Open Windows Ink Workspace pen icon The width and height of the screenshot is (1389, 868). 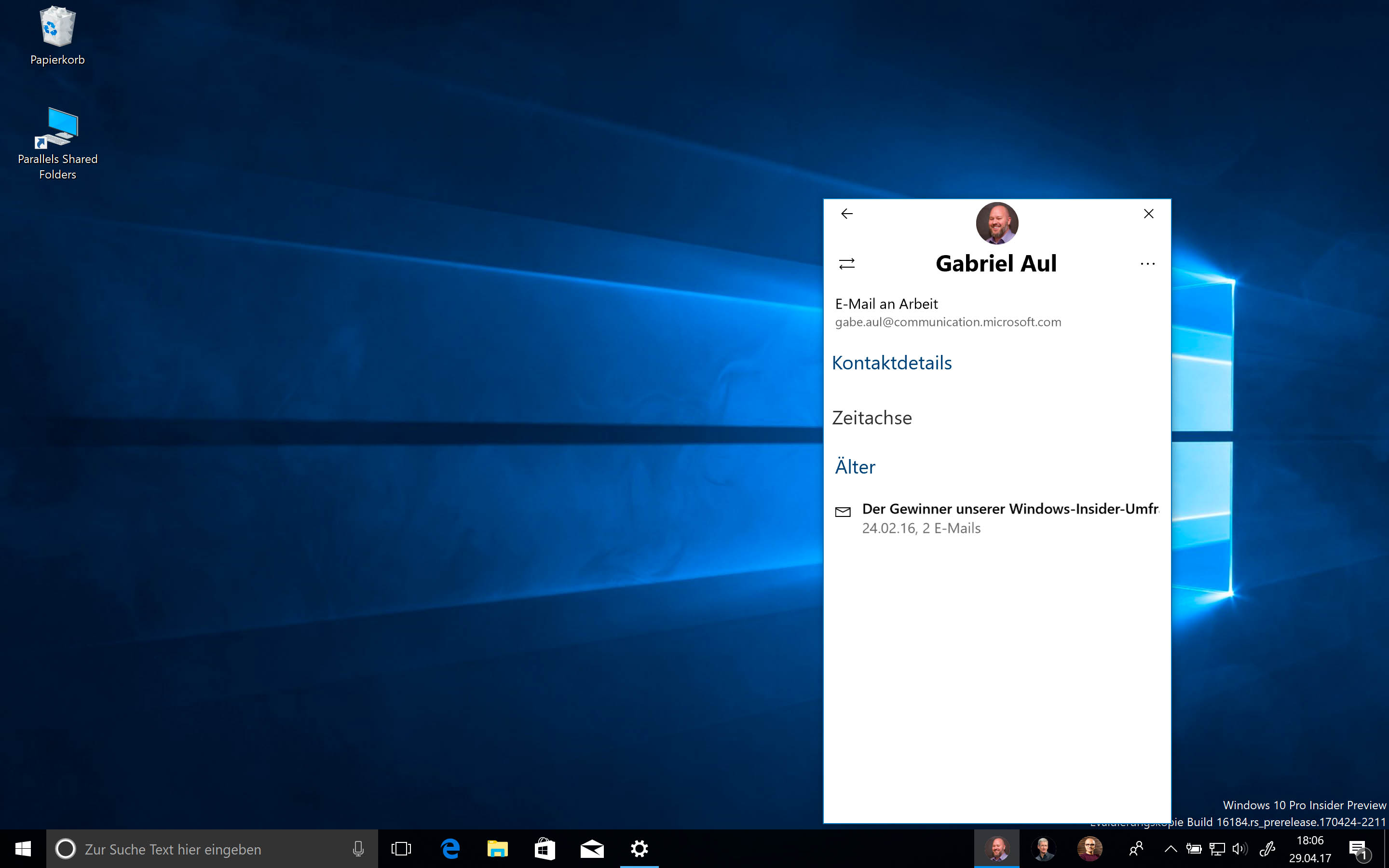1267,849
